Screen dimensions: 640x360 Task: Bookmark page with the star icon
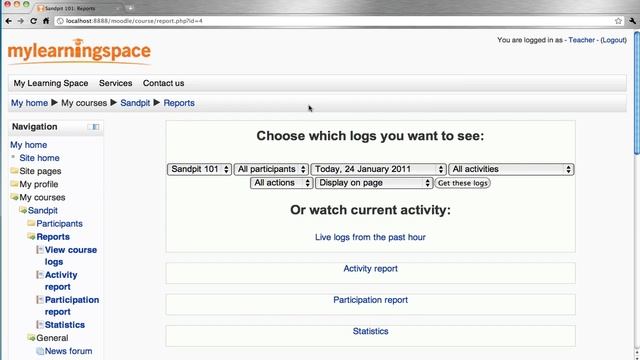(618, 21)
